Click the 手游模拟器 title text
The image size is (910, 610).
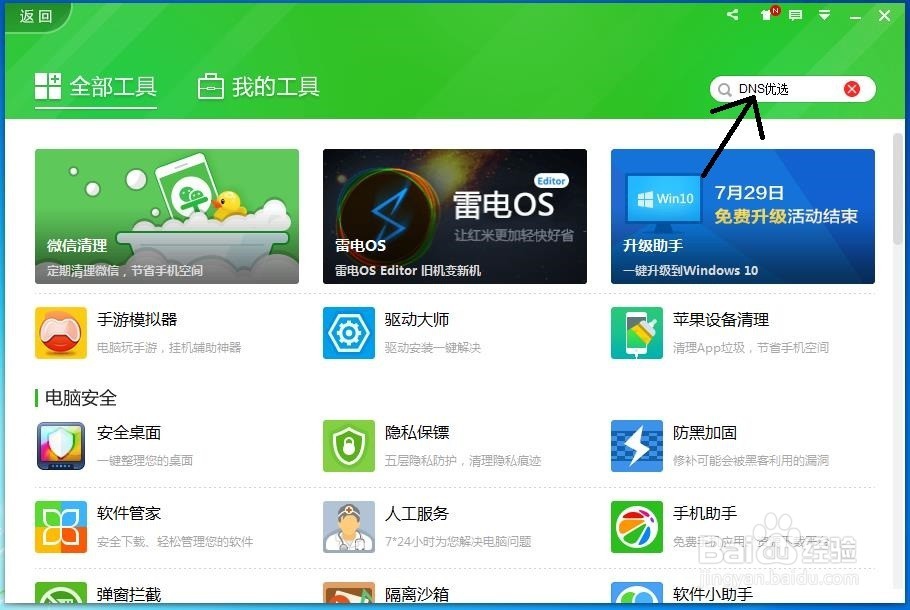tap(137, 320)
